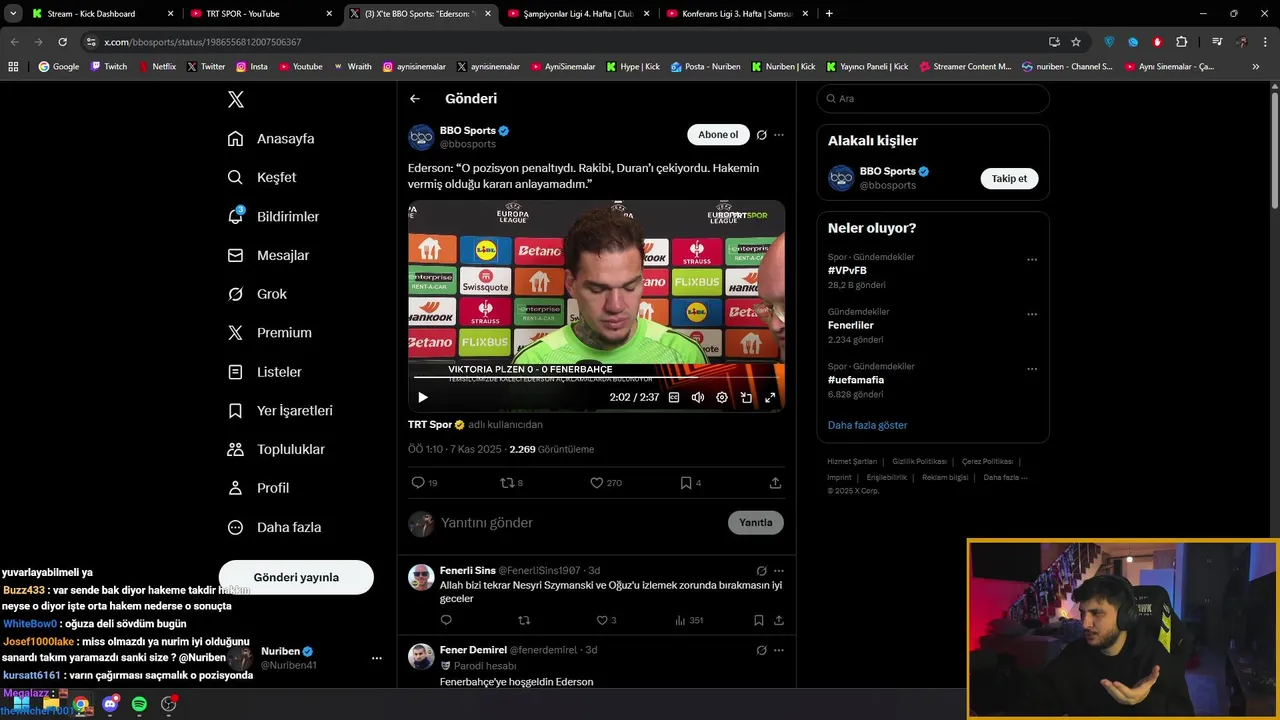Open Profil in the sidebar
This screenshot has width=1280, height=720.
(258, 488)
